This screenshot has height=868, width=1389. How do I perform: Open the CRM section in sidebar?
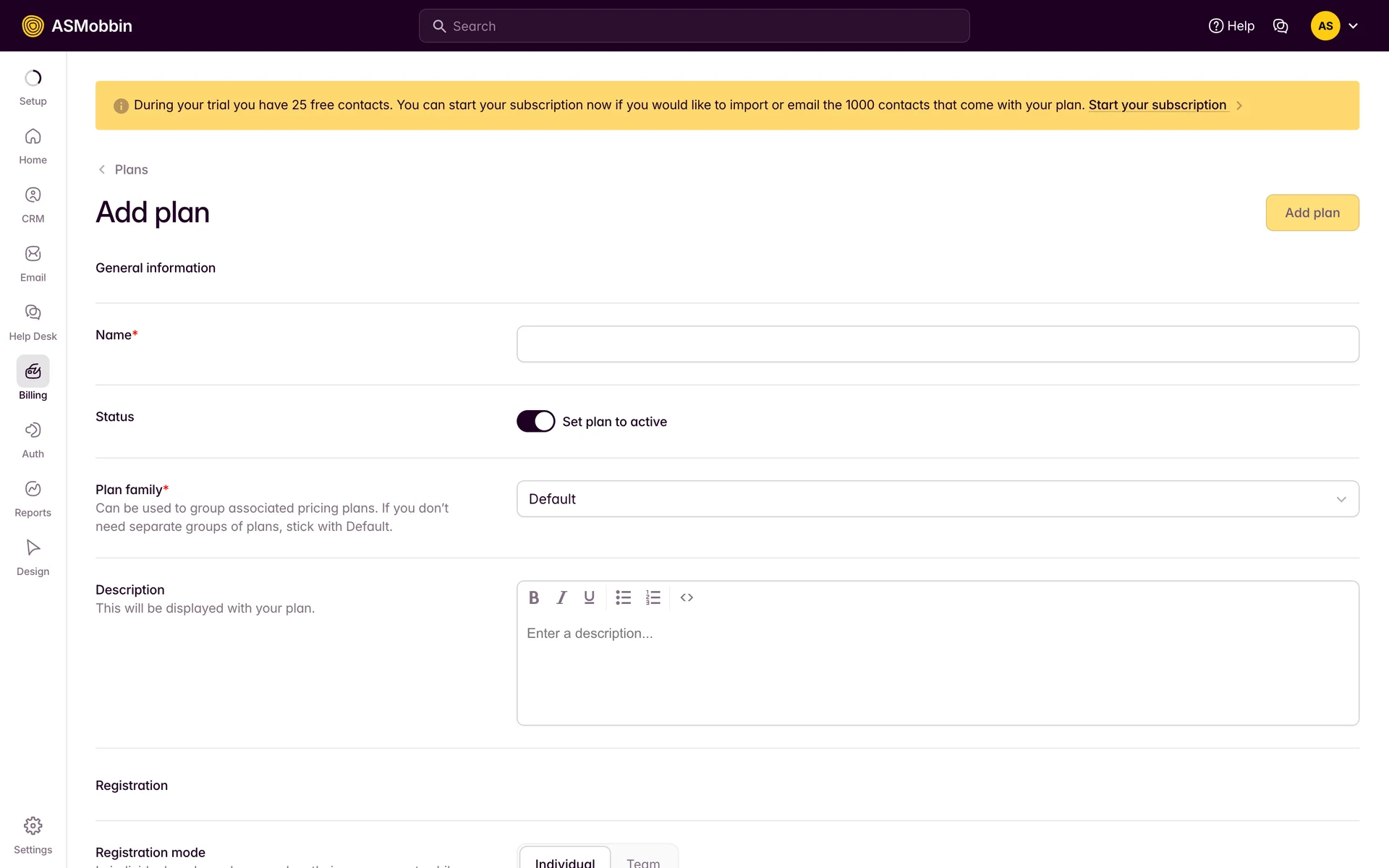[x=33, y=205]
